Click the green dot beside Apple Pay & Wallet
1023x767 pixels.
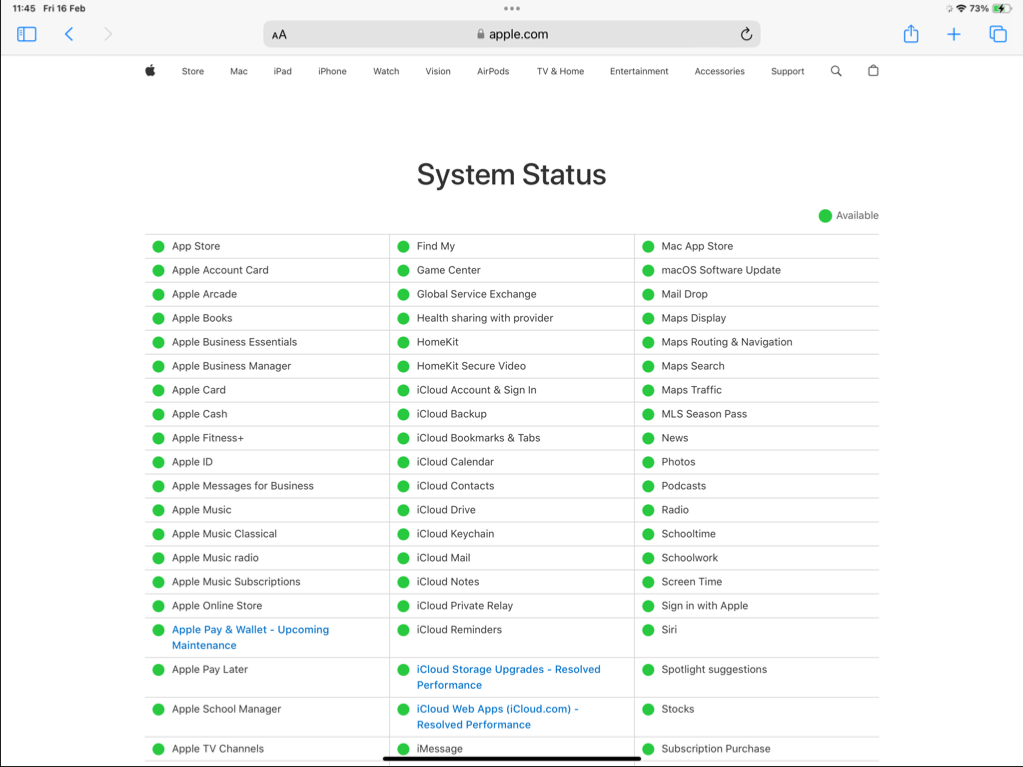pyautogui.click(x=159, y=630)
